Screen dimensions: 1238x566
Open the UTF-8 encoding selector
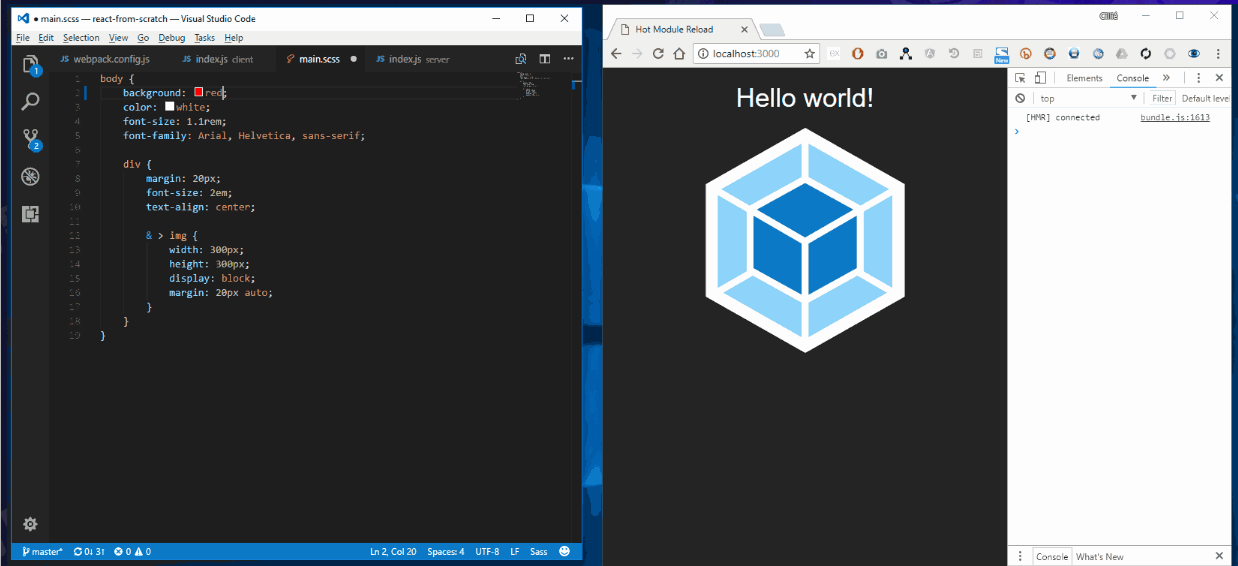tap(487, 551)
